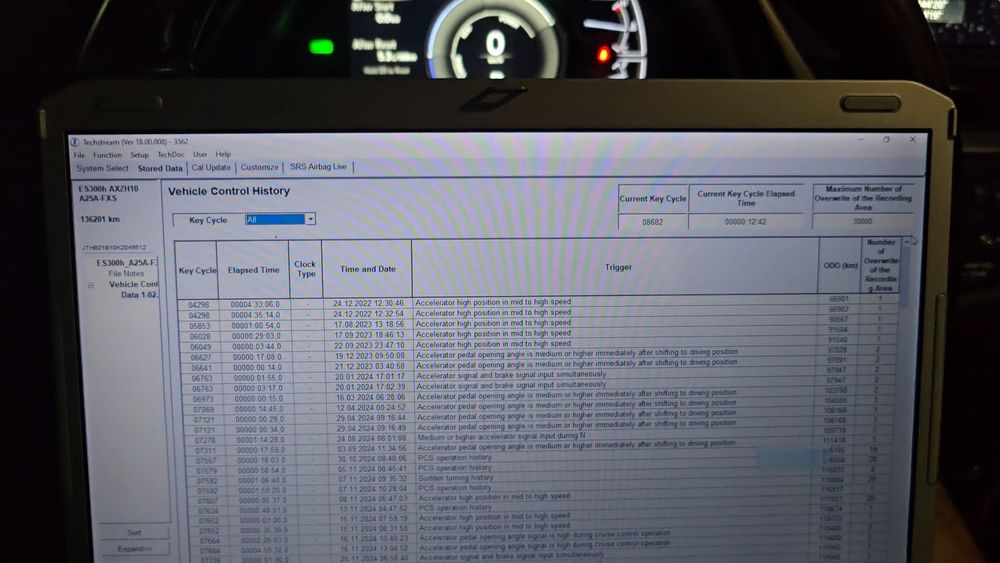Select the ES300h AXZH10 vehicle label

point(108,189)
